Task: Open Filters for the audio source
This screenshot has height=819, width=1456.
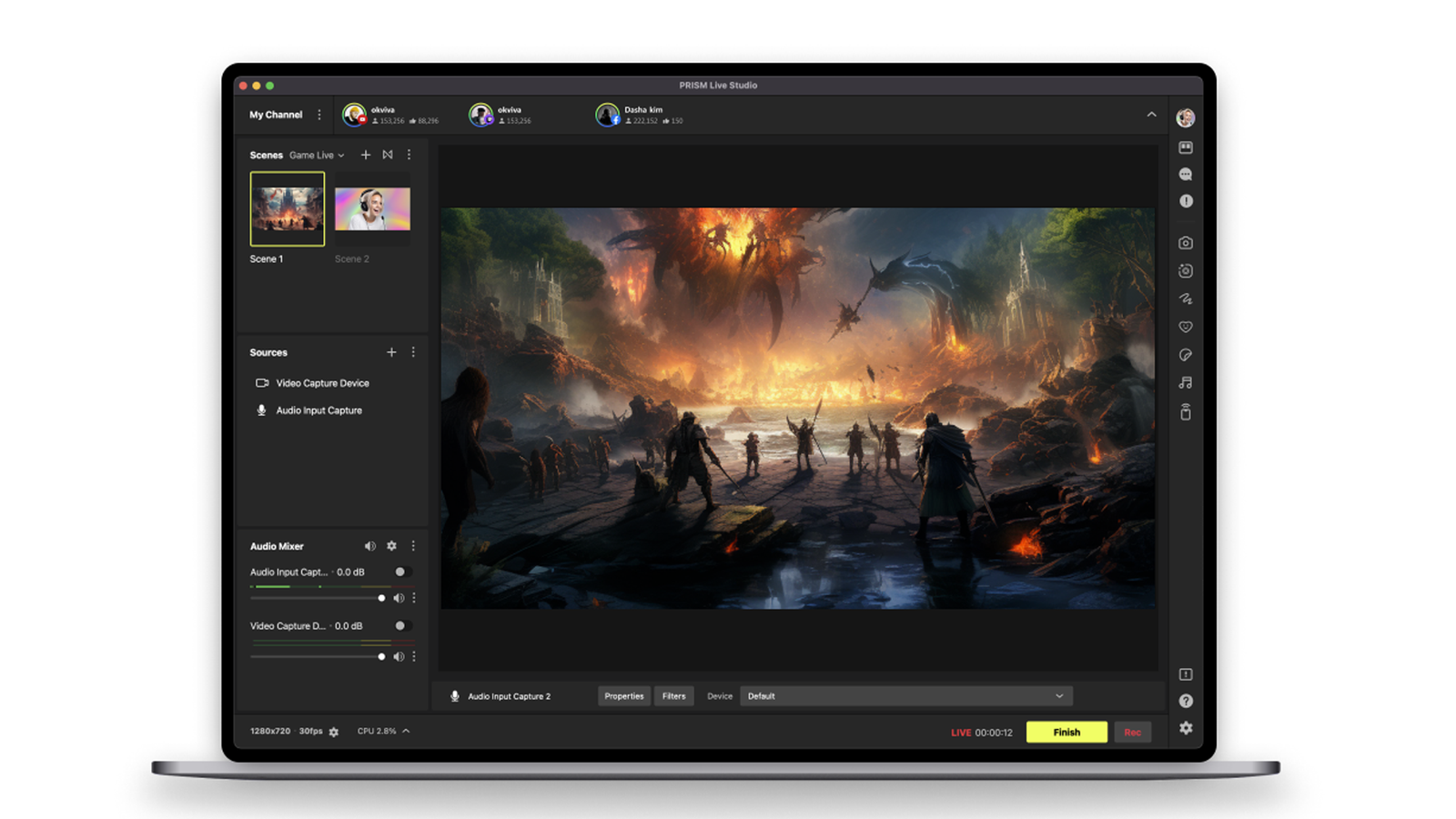Action: [673, 696]
